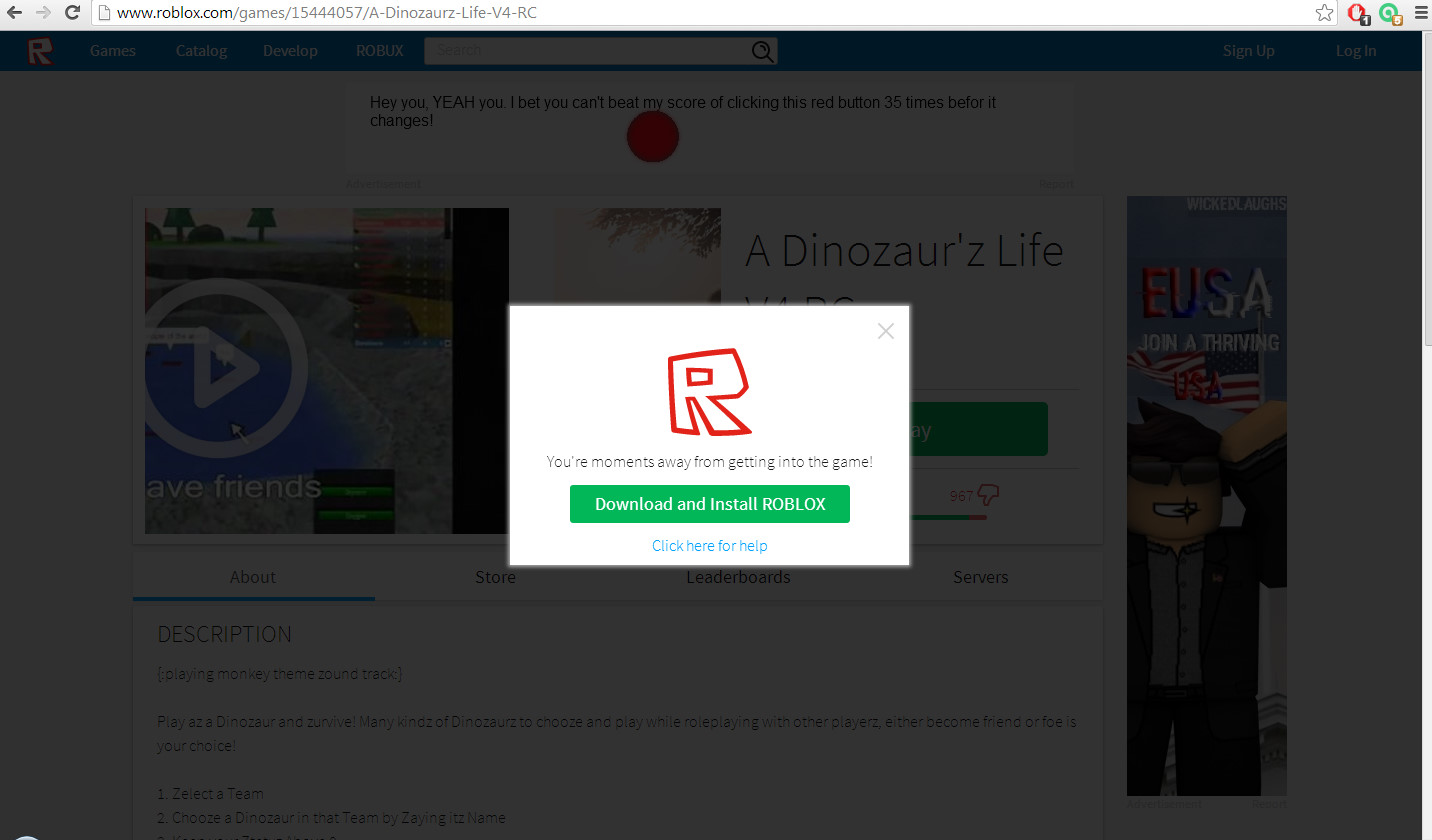Reload the page with the refresh icon

(72, 13)
